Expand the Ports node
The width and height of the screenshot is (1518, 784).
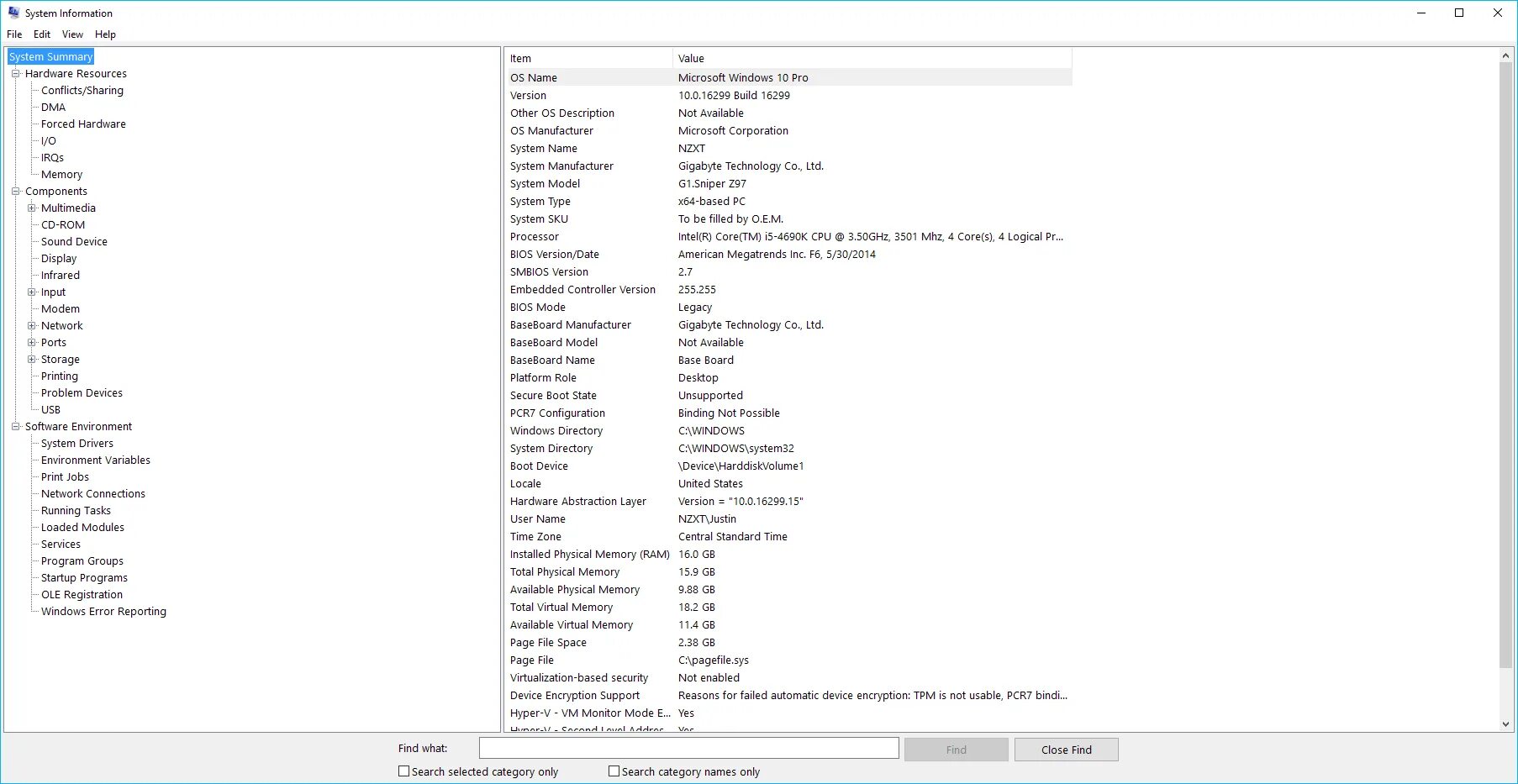[x=32, y=342]
